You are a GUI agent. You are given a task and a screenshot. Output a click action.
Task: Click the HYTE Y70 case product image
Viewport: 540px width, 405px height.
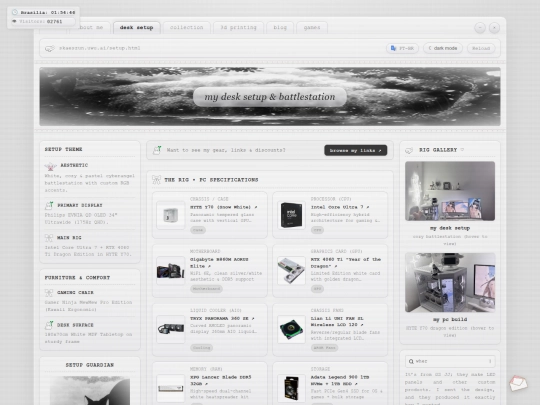tap(170, 215)
